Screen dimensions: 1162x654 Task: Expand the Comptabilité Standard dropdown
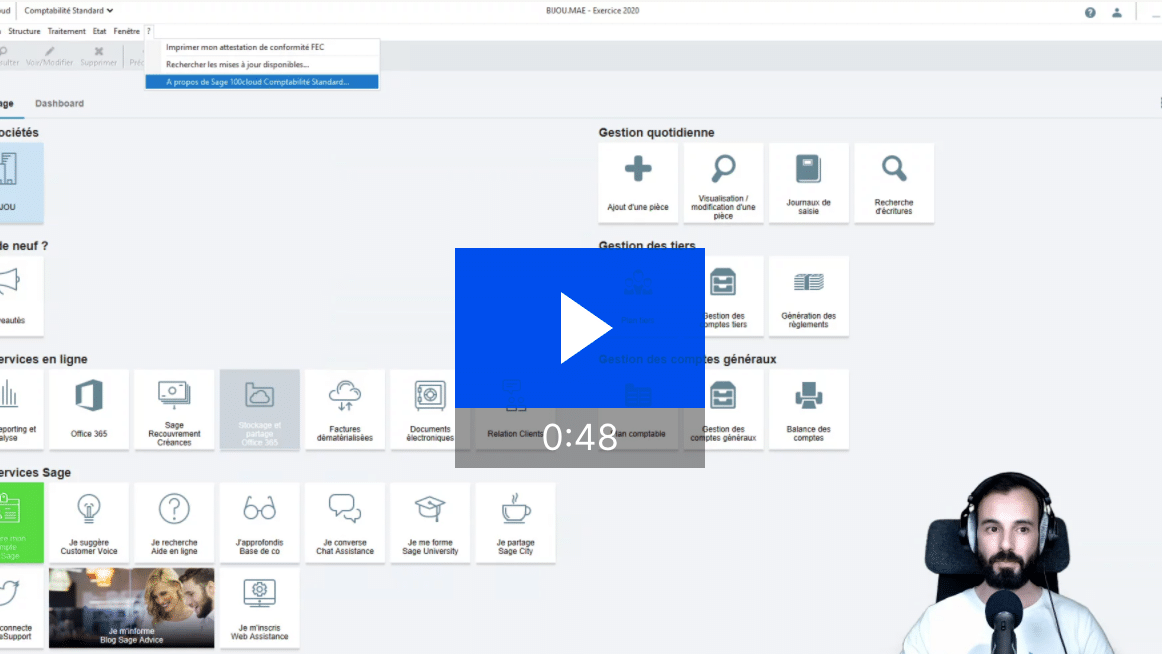(x=68, y=10)
